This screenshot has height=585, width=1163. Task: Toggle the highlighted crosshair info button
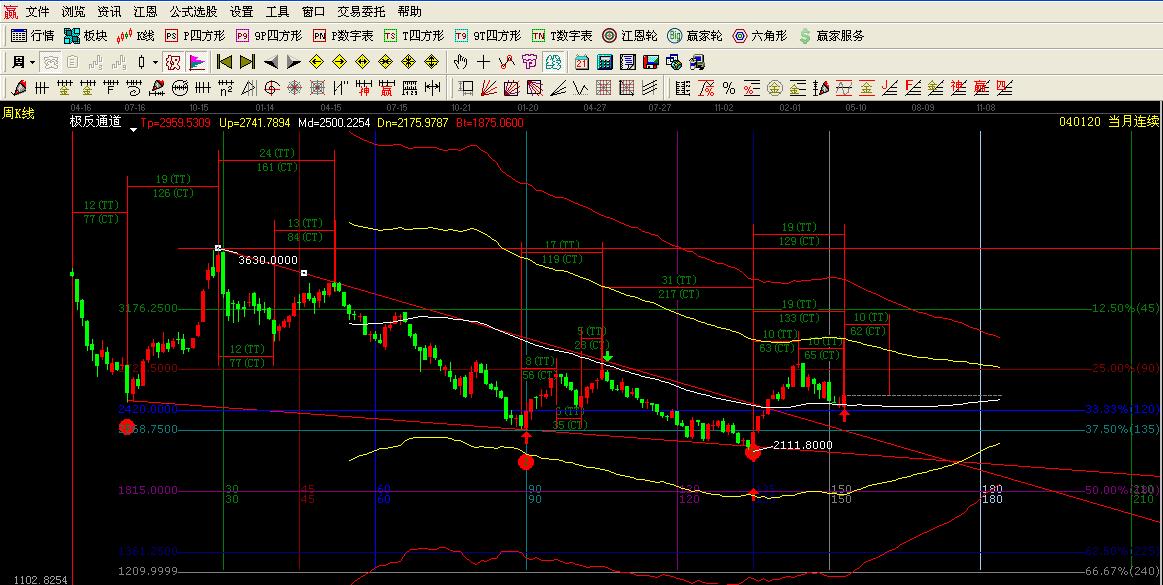pyautogui.click(x=554, y=62)
